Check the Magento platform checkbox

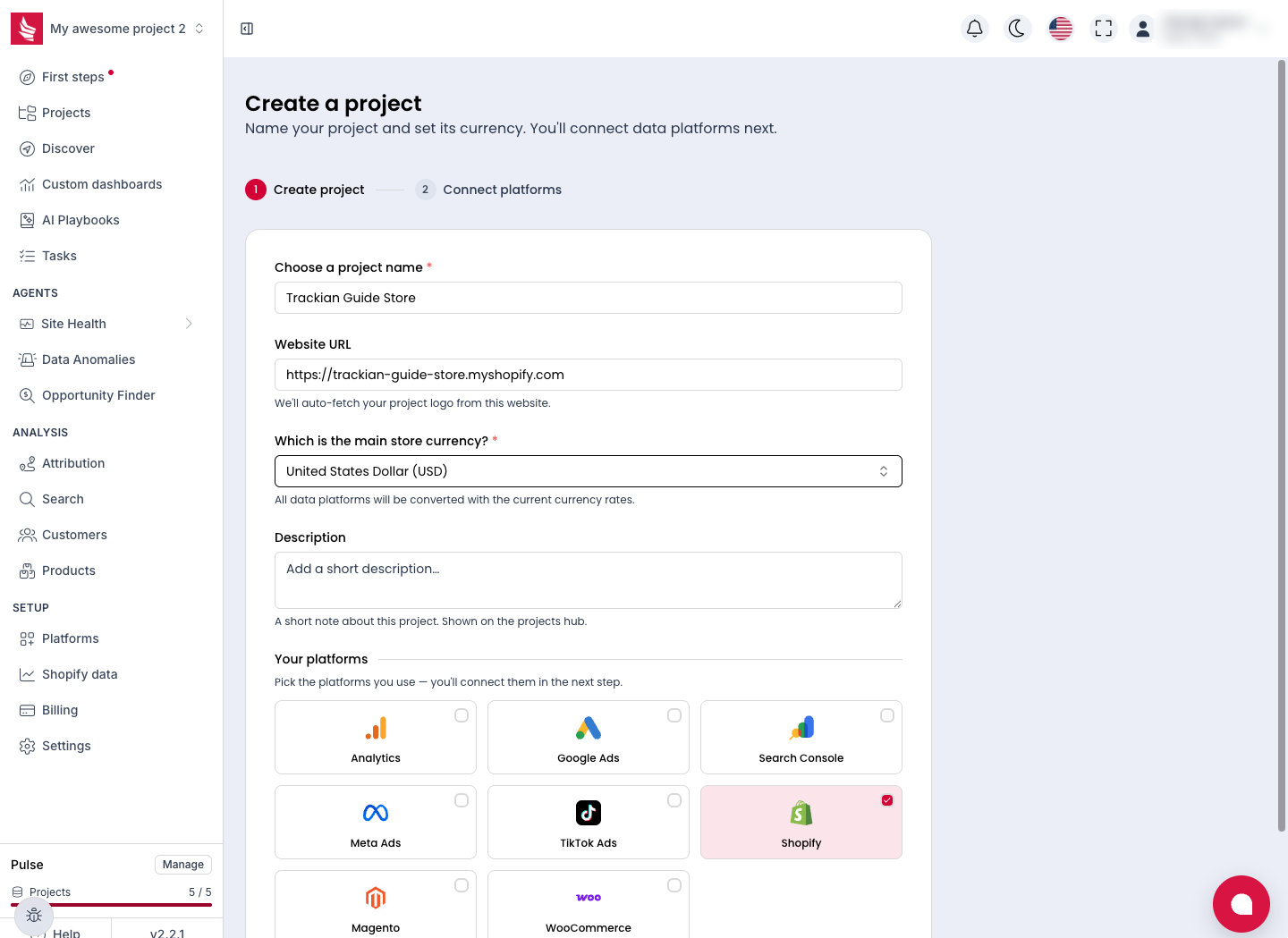click(x=462, y=885)
